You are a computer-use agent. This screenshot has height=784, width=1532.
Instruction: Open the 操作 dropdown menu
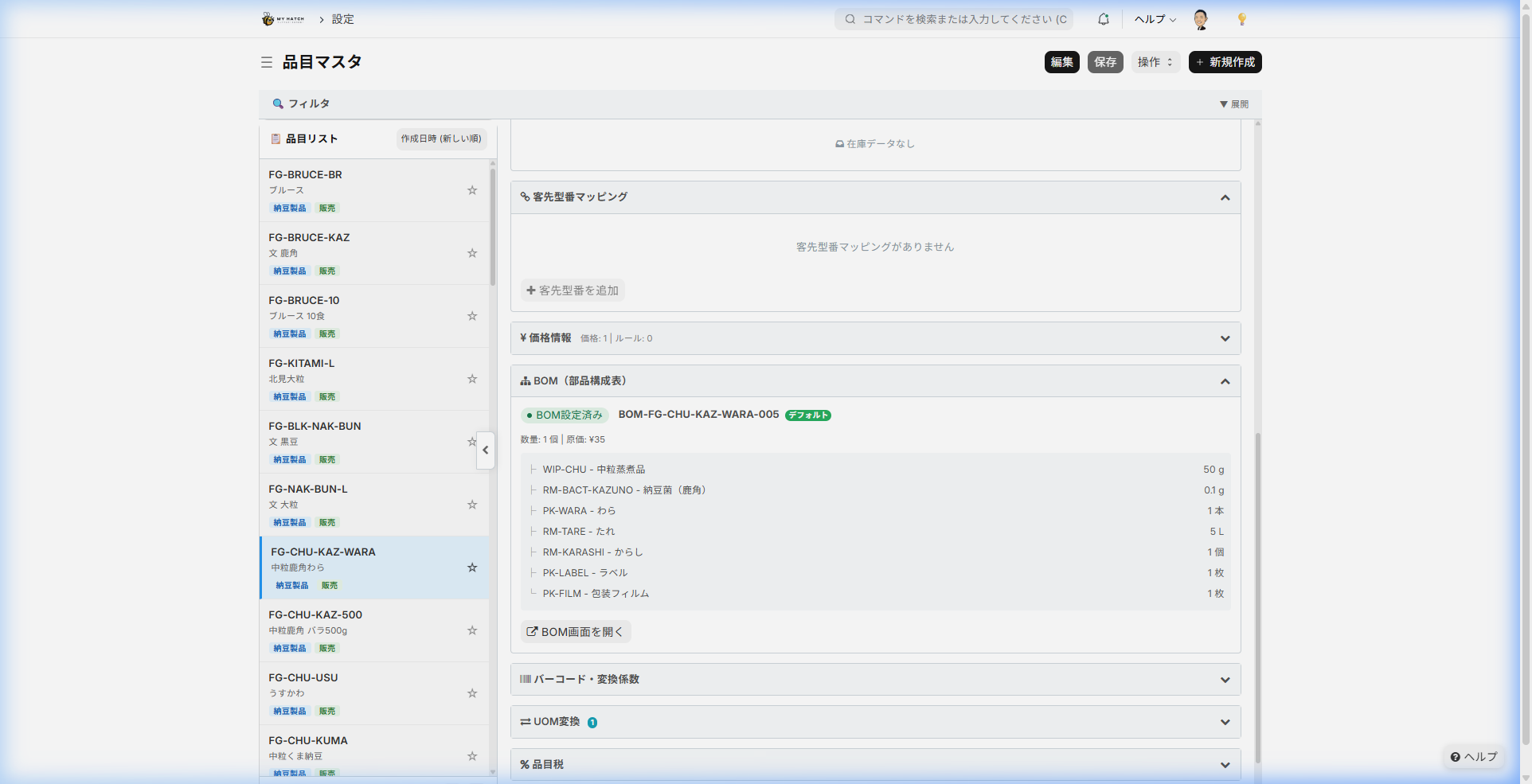click(x=1155, y=62)
